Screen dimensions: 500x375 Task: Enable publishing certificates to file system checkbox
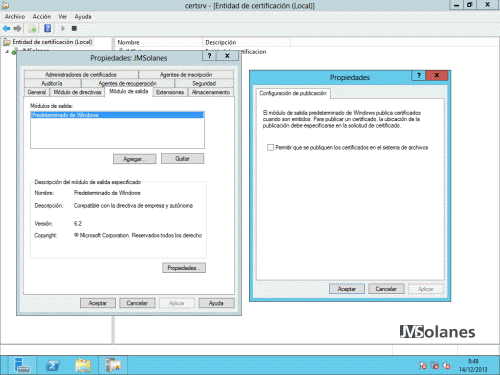[x=270, y=147]
